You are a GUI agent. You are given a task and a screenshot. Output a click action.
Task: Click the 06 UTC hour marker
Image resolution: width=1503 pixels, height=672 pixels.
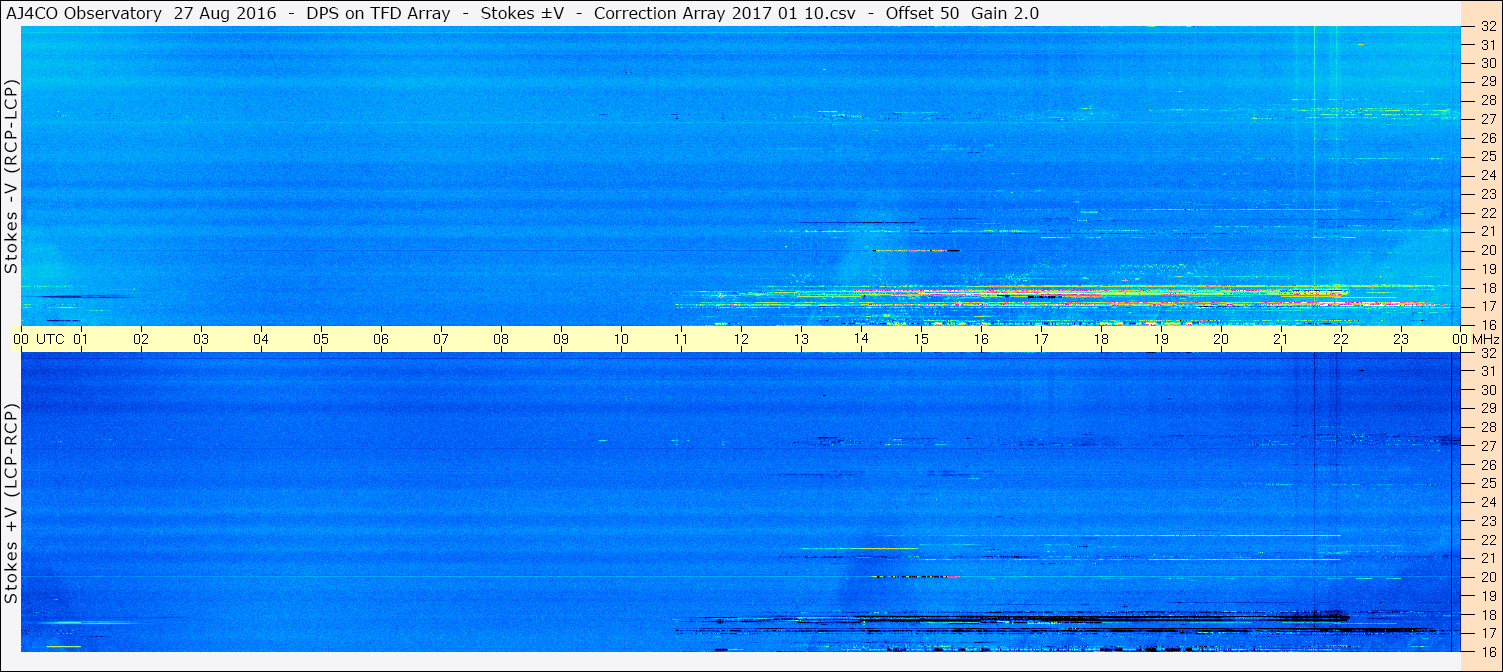coord(381,339)
